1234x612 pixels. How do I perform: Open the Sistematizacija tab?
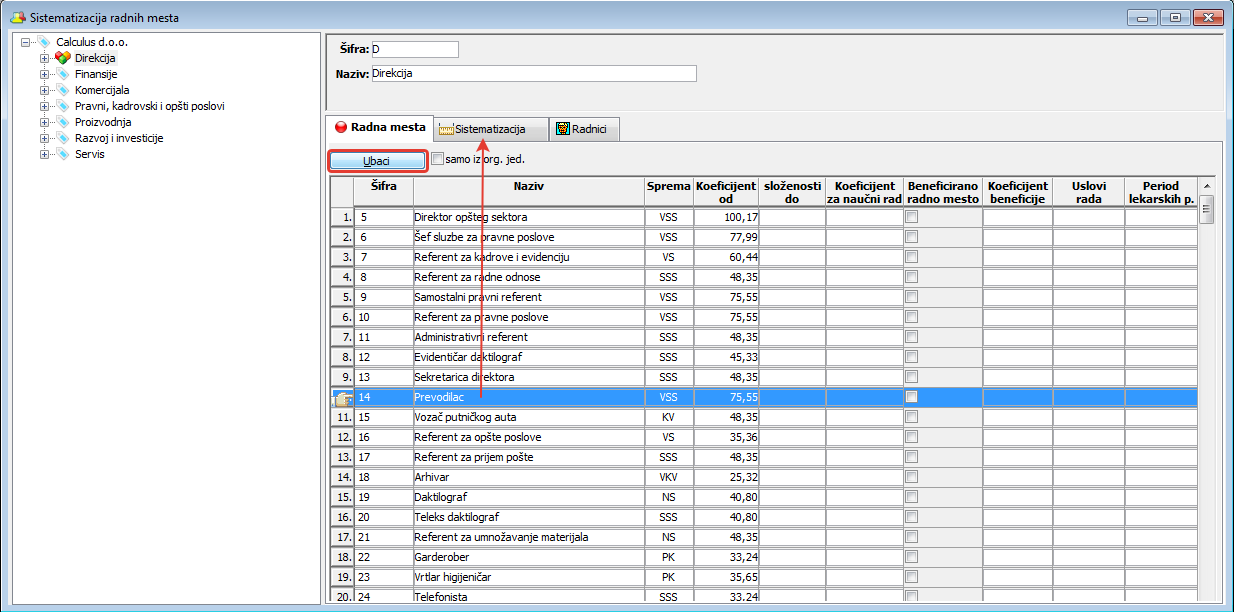tap(491, 129)
